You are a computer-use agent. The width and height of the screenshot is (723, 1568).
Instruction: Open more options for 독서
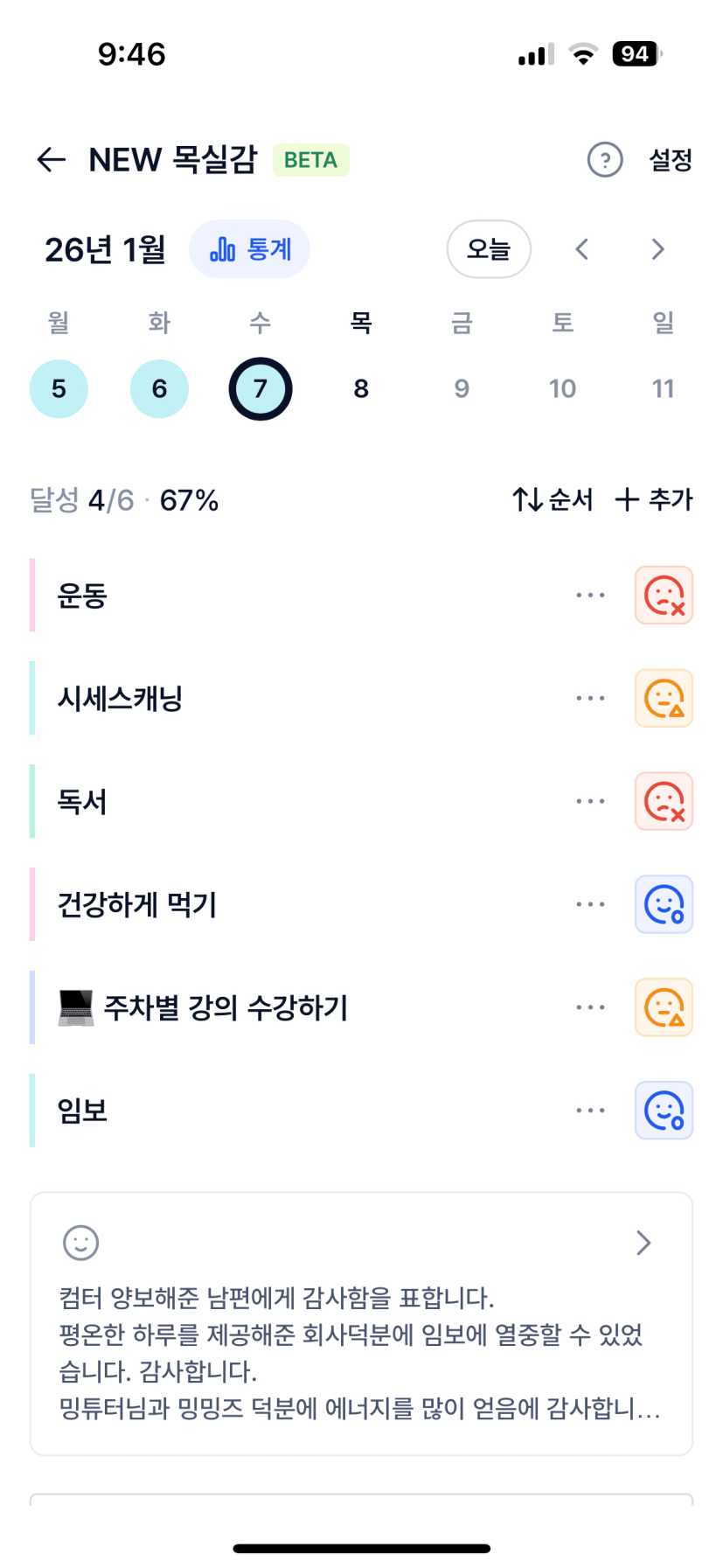(x=590, y=801)
